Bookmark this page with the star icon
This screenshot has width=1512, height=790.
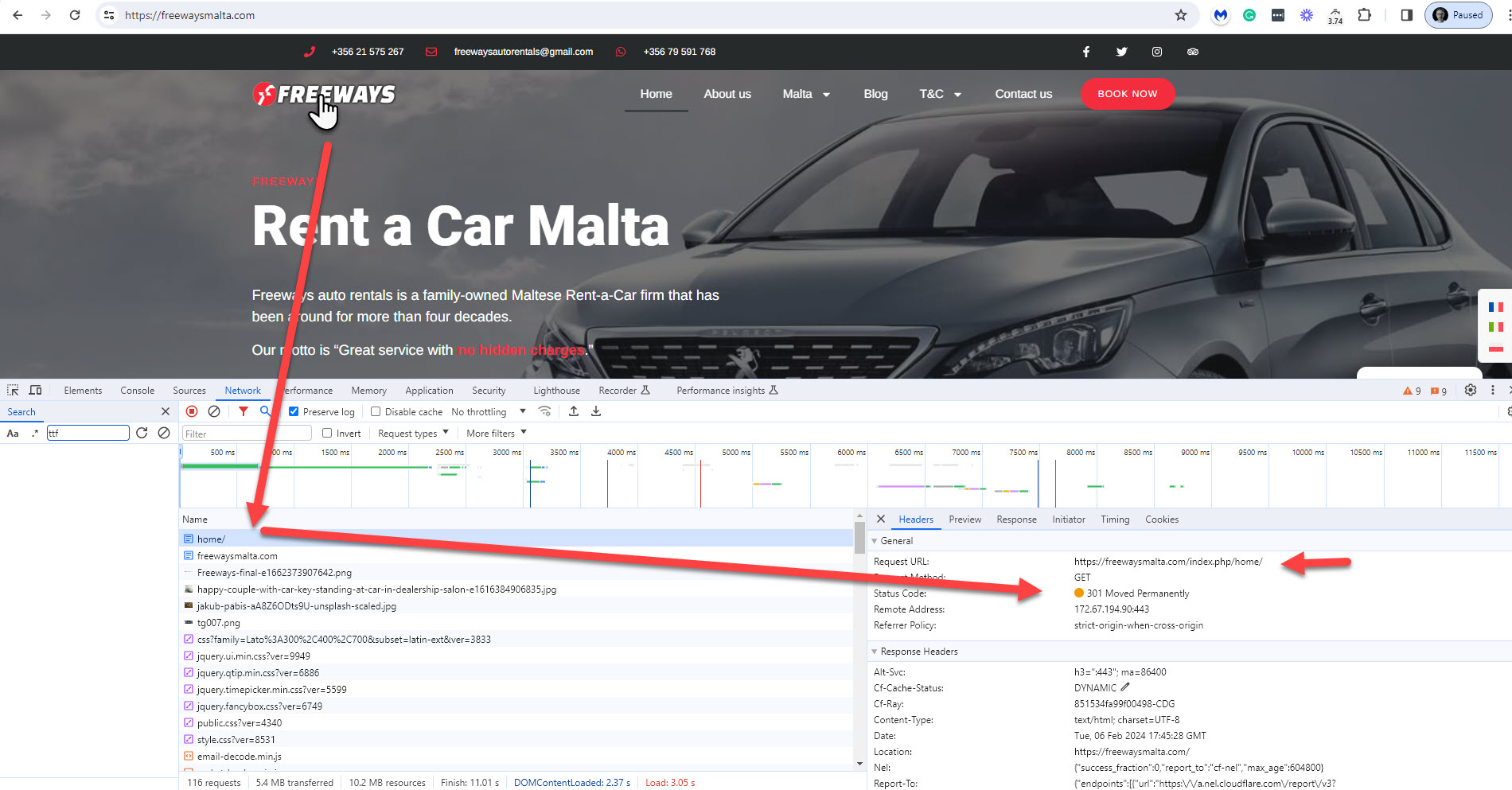coord(1181,15)
